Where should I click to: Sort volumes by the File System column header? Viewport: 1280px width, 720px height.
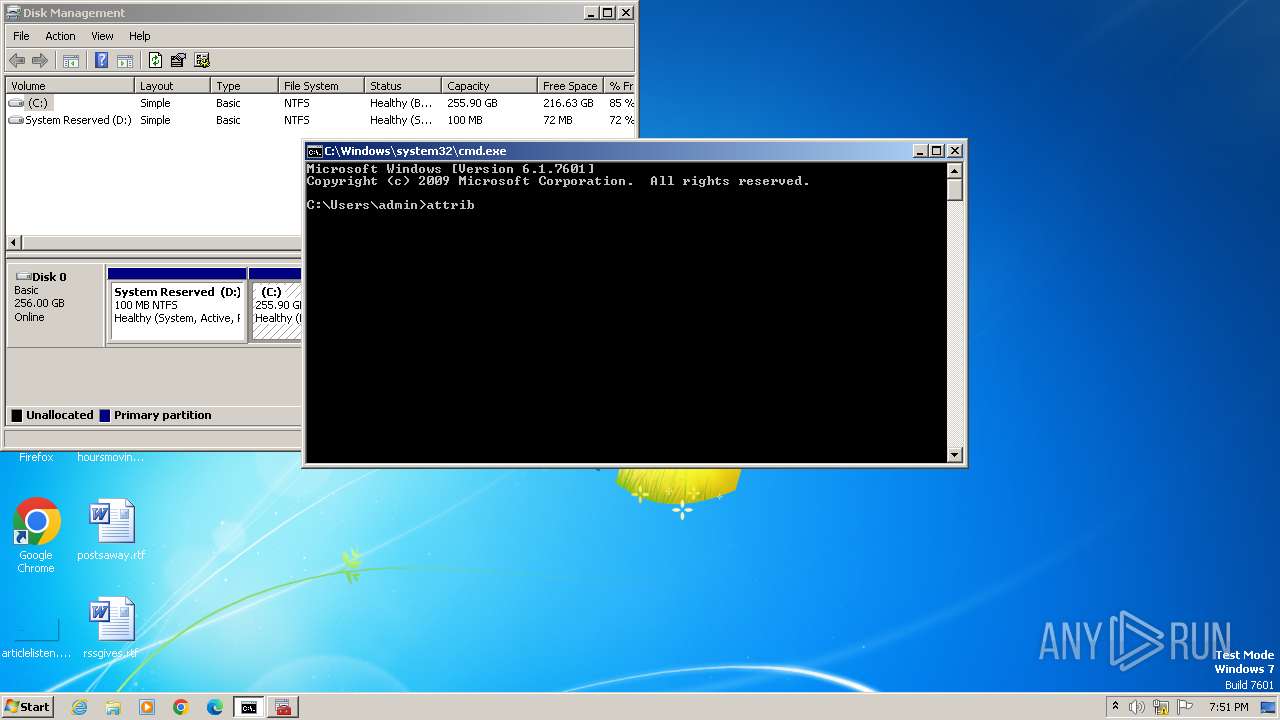[320, 86]
